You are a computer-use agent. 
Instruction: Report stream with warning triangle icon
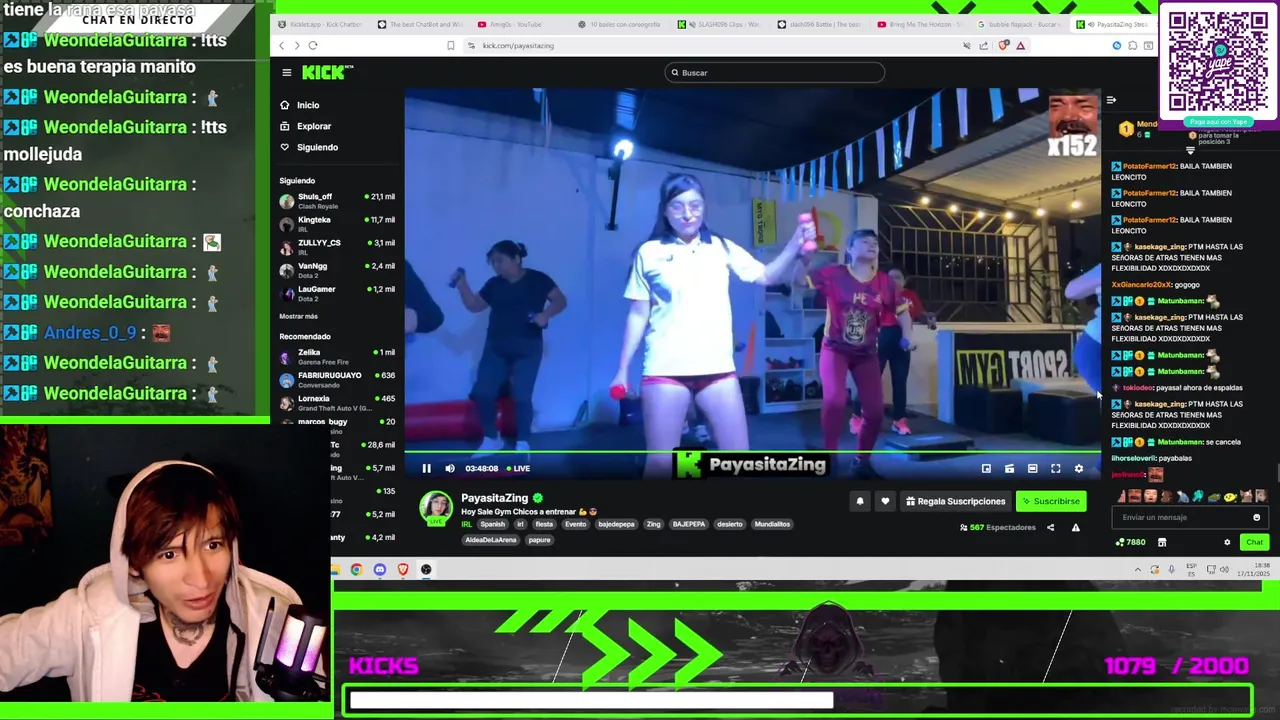[1076, 527]
